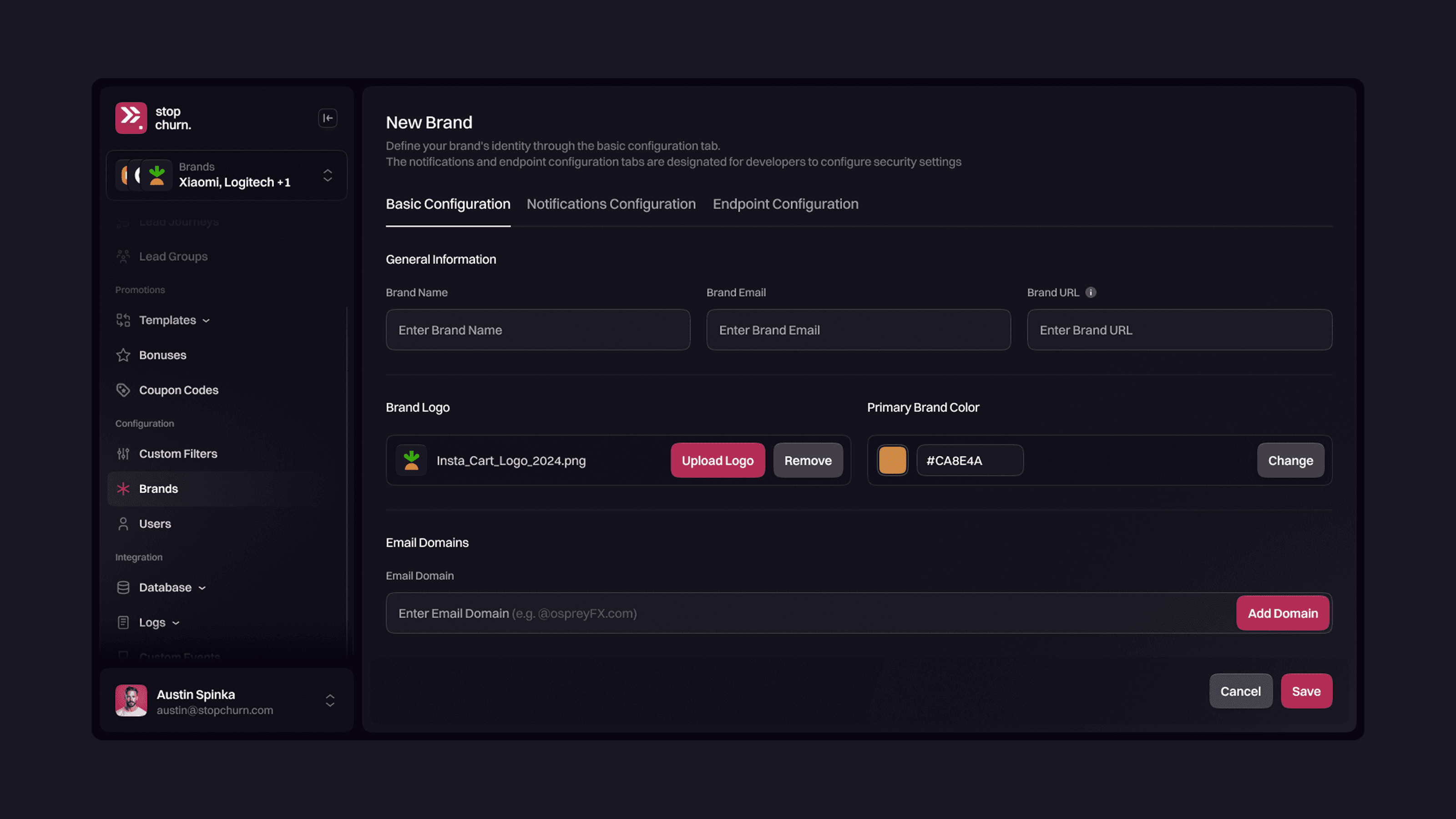Click the Brand URL info icon
The image size is (1456, 819).
pos(1091,292)
